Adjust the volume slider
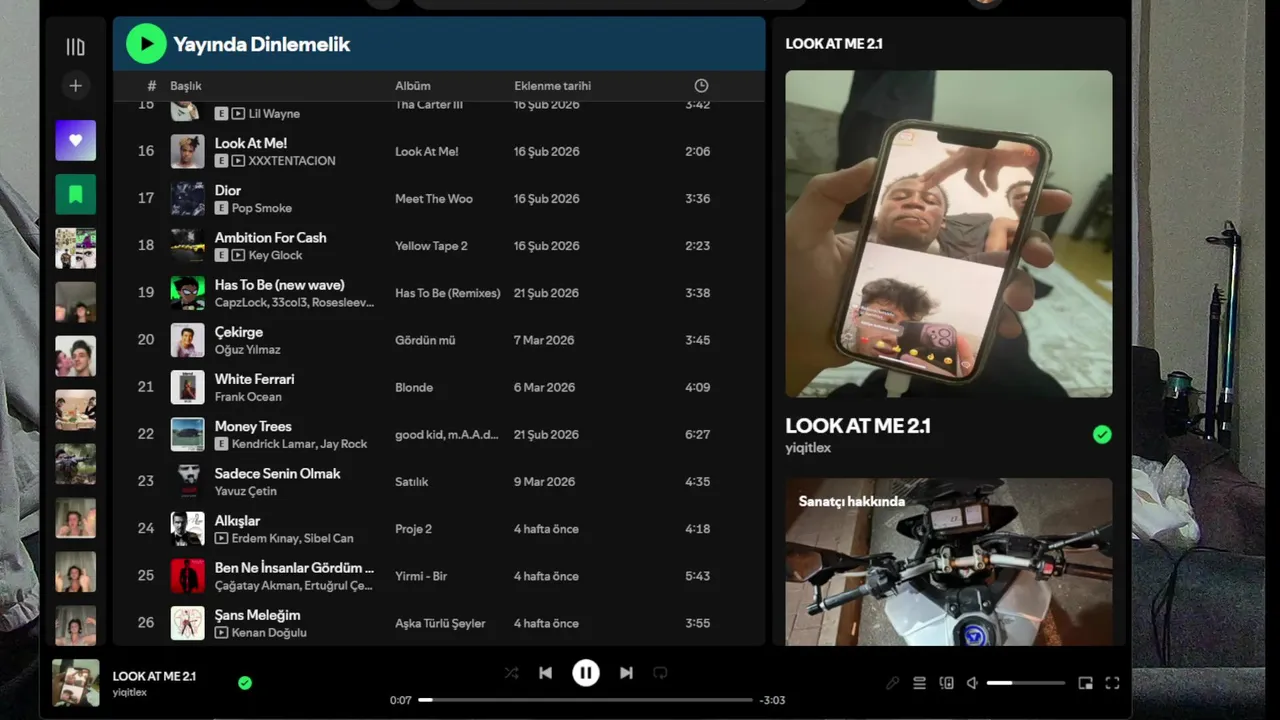1280x720 pixels. point(1026,683)
